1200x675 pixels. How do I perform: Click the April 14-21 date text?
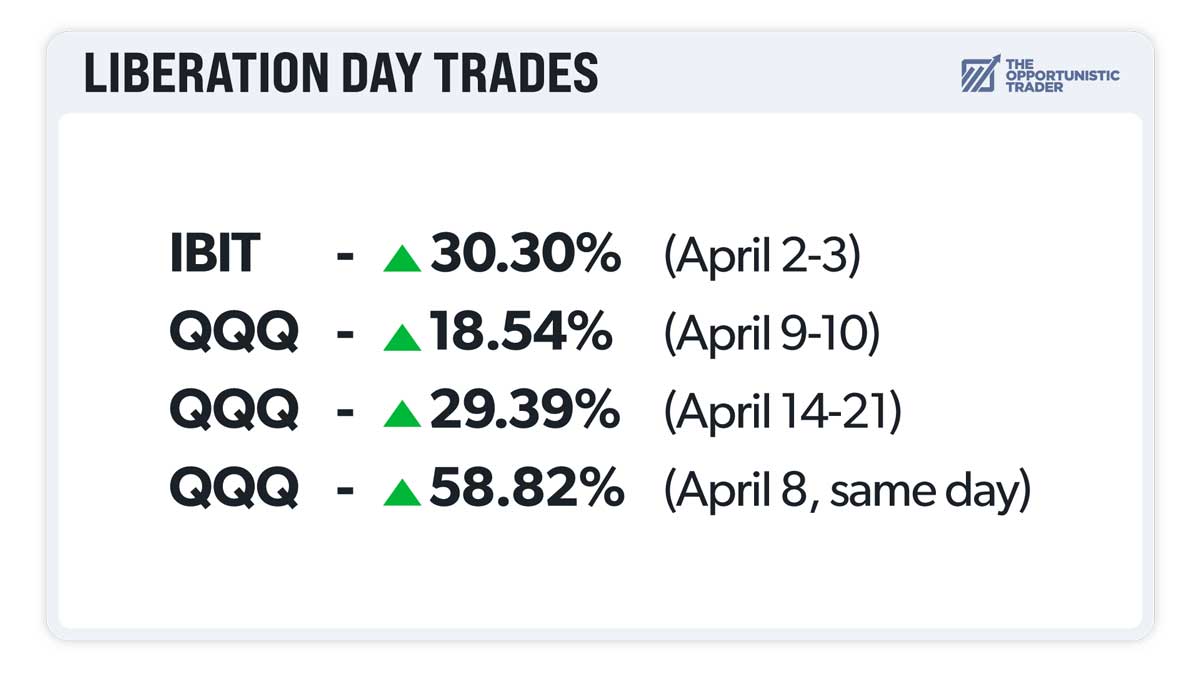tap(782, 412)
